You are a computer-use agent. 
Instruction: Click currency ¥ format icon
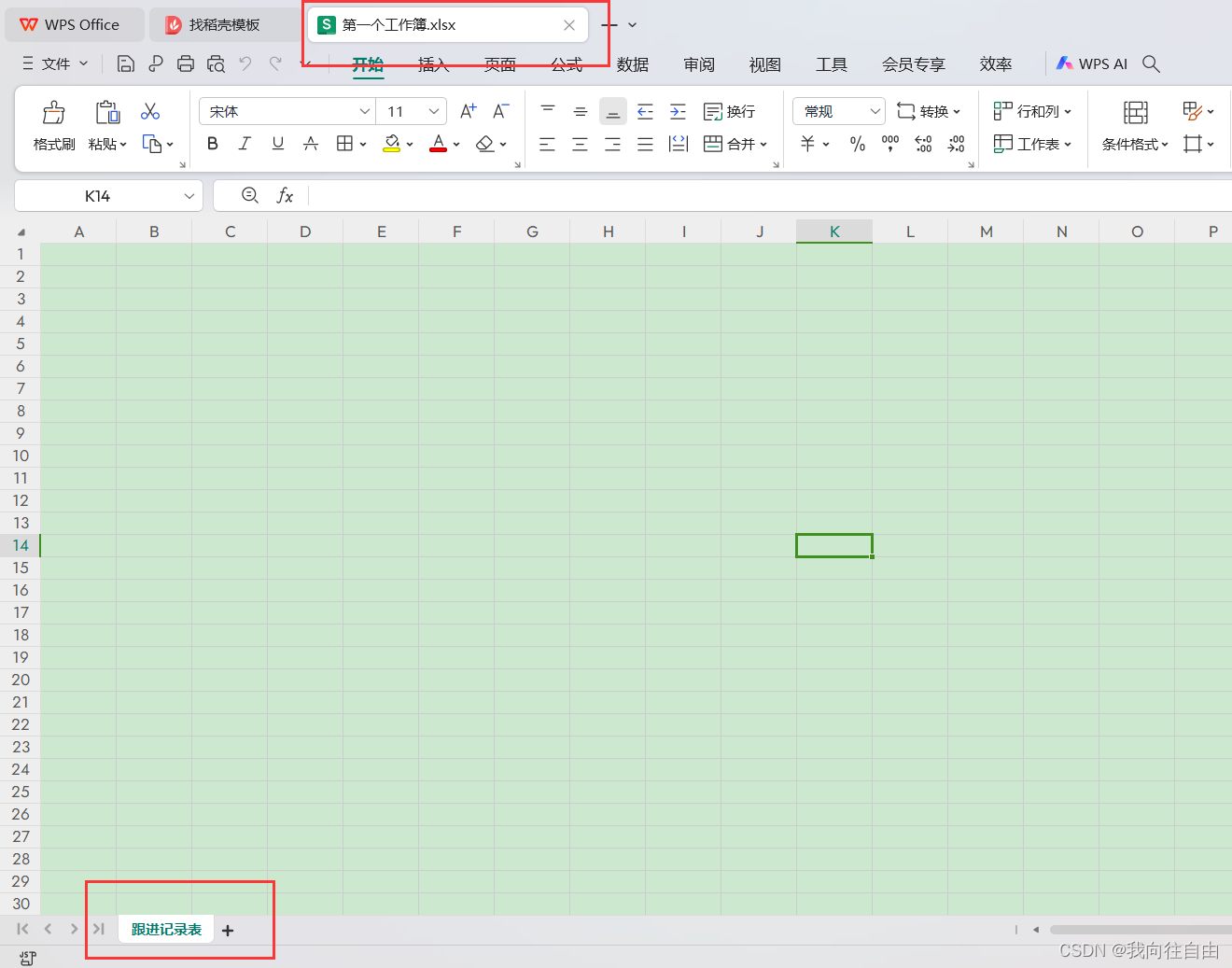tap(807, 144)
